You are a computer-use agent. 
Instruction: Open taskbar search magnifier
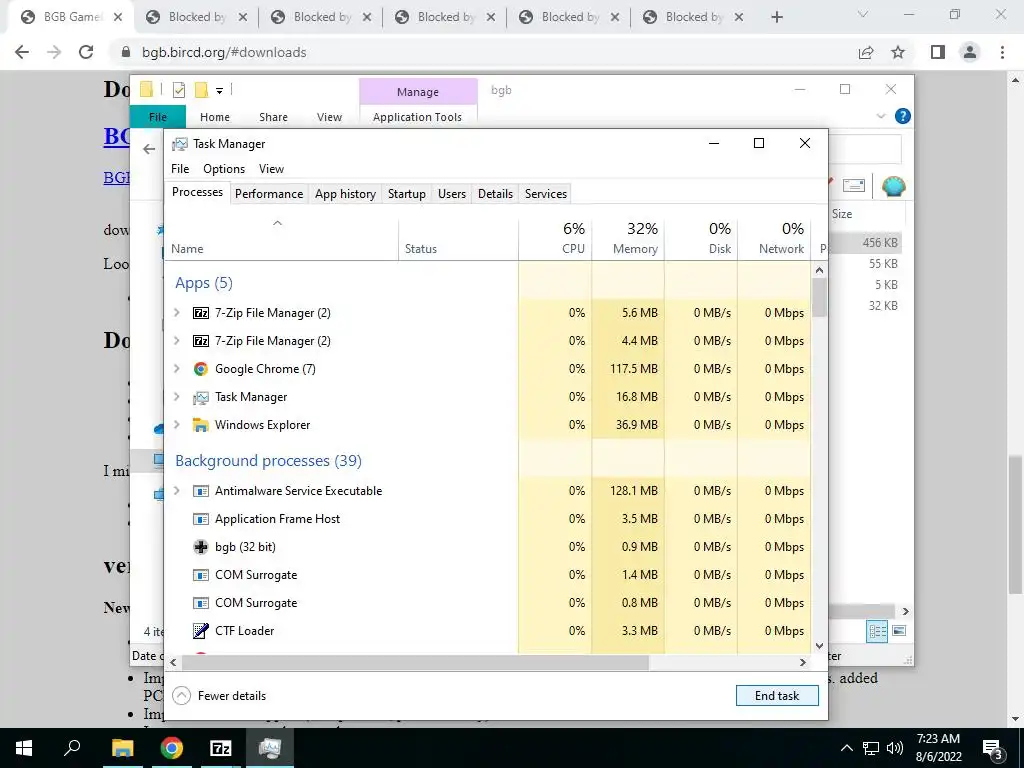pos(72,748)
